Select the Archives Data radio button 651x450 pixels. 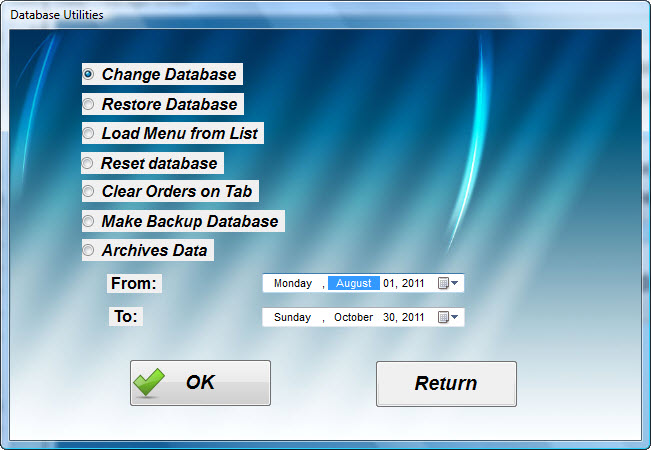click(x=89, y=250)
